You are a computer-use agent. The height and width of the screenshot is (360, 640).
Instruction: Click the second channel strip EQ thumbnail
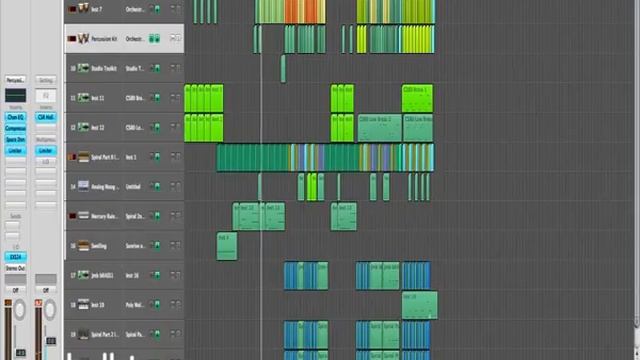(x=46, y=96)
